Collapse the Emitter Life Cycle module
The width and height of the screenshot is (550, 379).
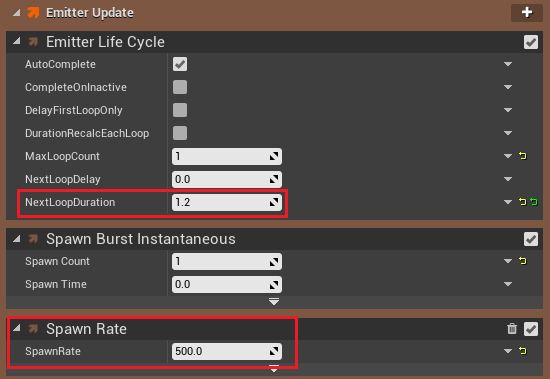point(16,41)
